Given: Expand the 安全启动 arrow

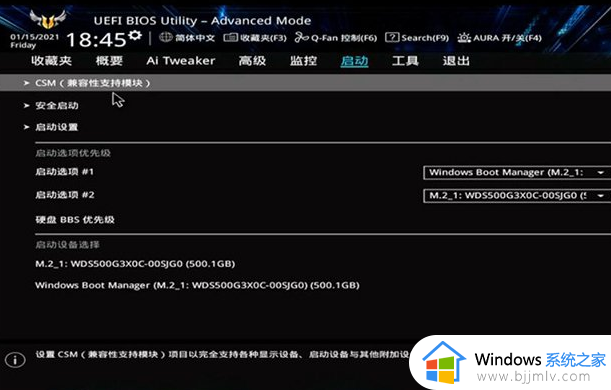Looking at the screenshot, I should 26,106.
